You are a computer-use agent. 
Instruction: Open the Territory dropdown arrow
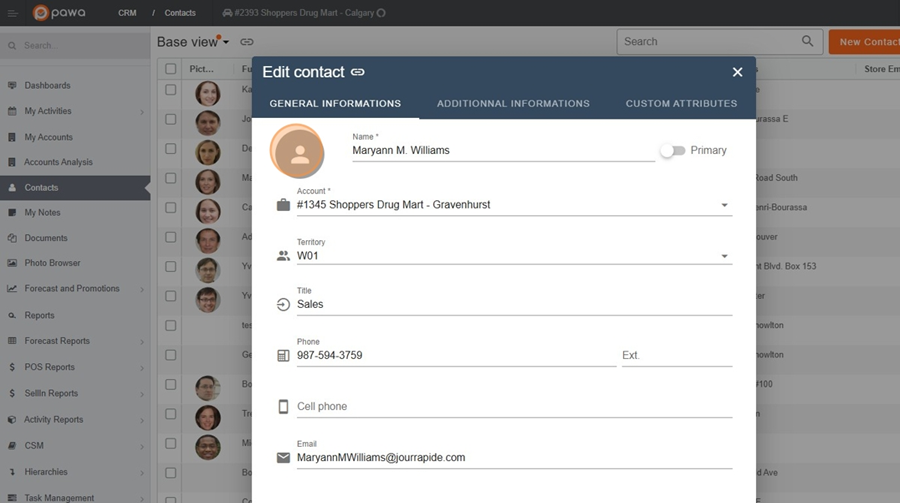coord(724,256)
